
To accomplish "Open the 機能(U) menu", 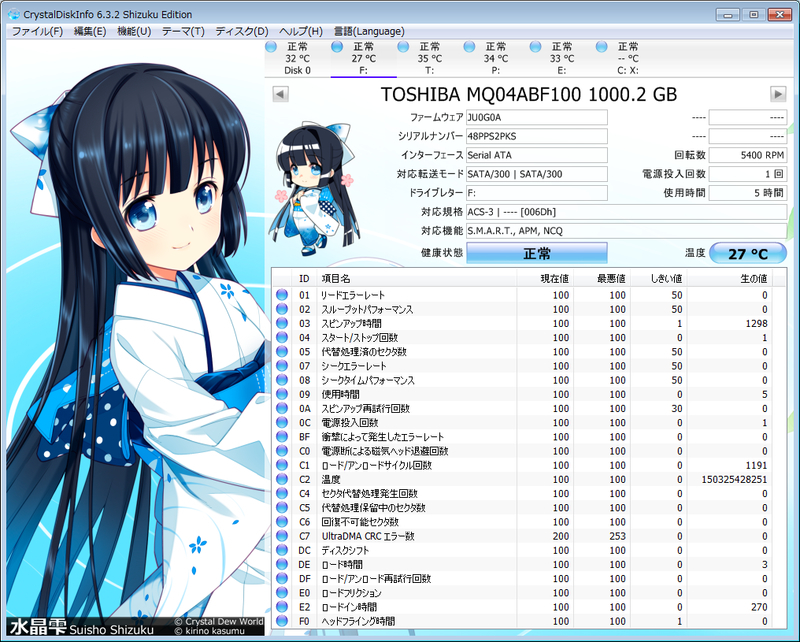I will [x=134, y=32].
